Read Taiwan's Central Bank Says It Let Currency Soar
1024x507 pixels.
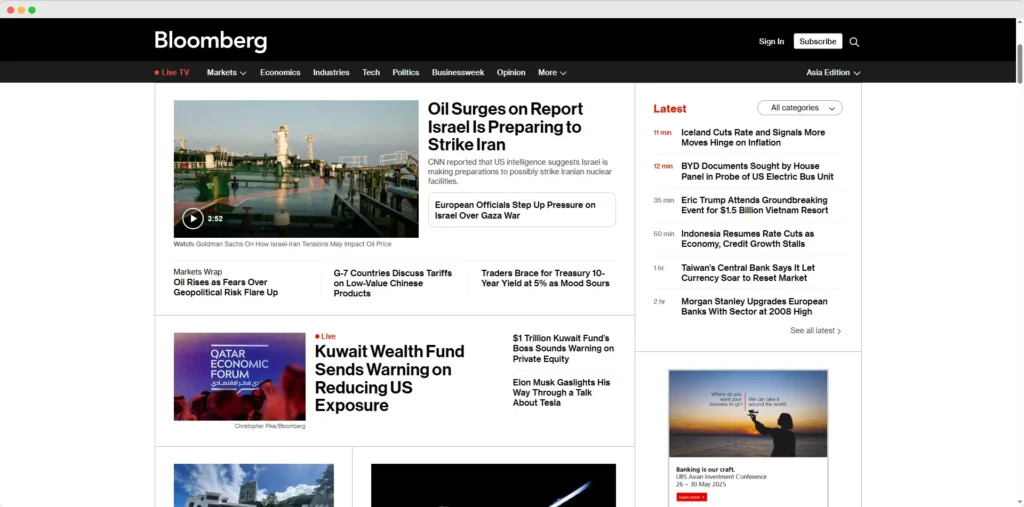(x=748, y=272)
